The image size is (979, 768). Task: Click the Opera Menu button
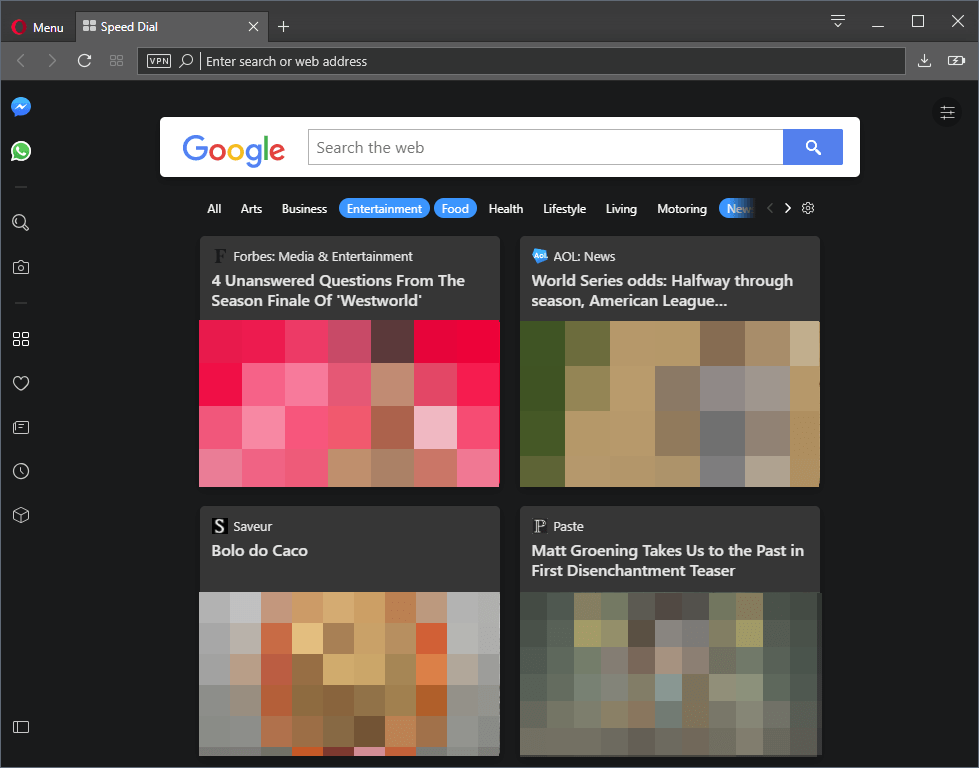pyautogui.click(x=37, y=27)
